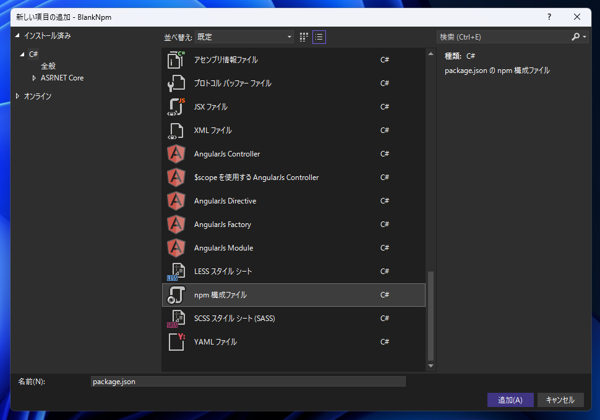Select 'LESS スタイル シート' text
The height and width of the screenshot is (420, 600).
(223, 272)
